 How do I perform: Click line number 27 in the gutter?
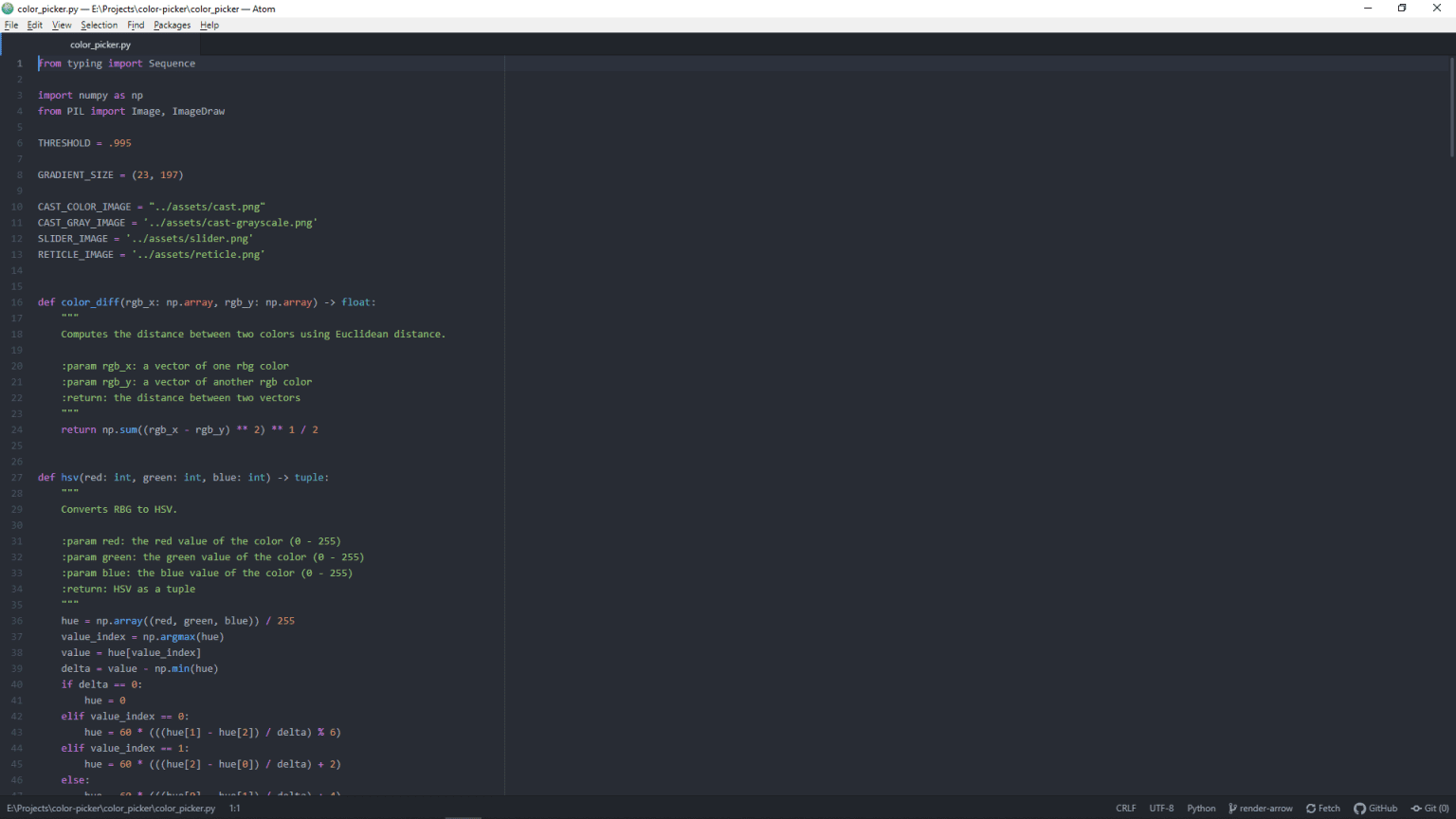click(17, 478)
